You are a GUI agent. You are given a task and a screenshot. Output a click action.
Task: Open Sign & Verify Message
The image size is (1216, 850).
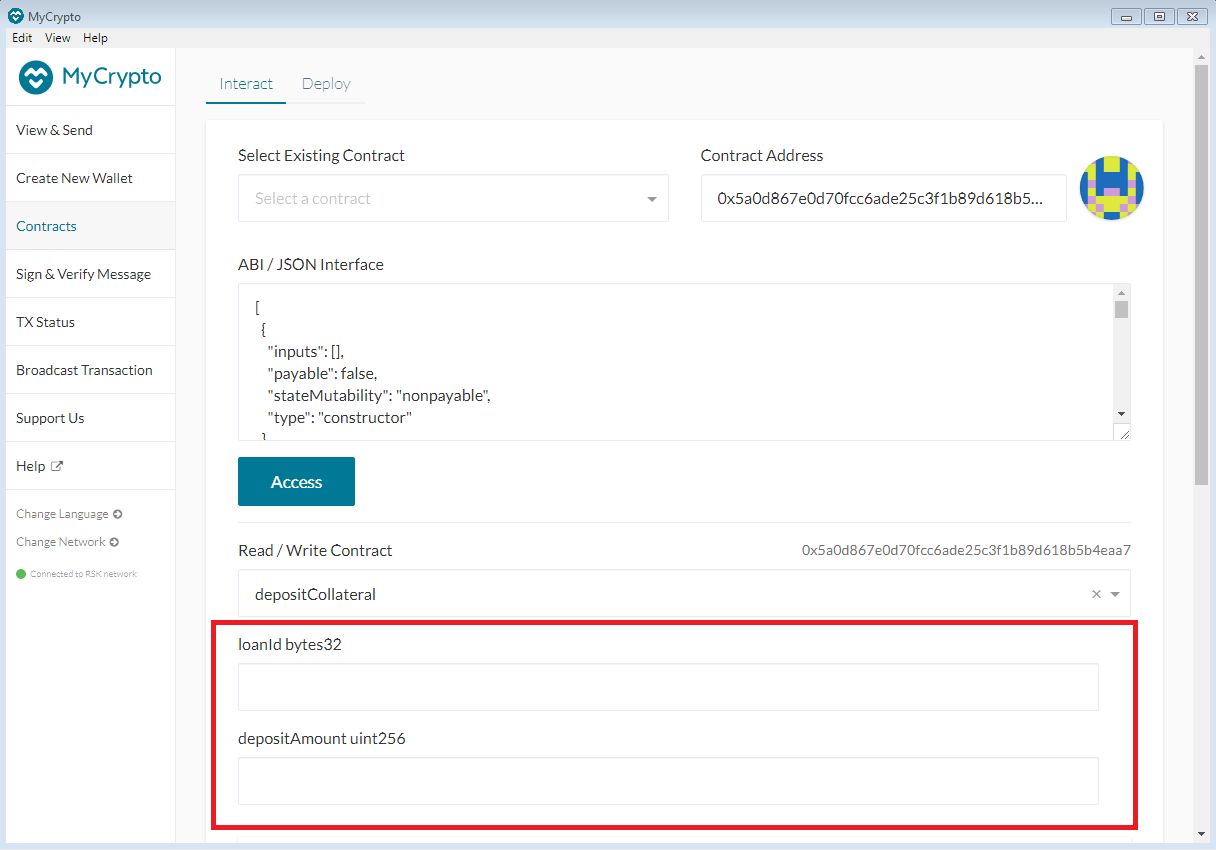tap(90, 274)
